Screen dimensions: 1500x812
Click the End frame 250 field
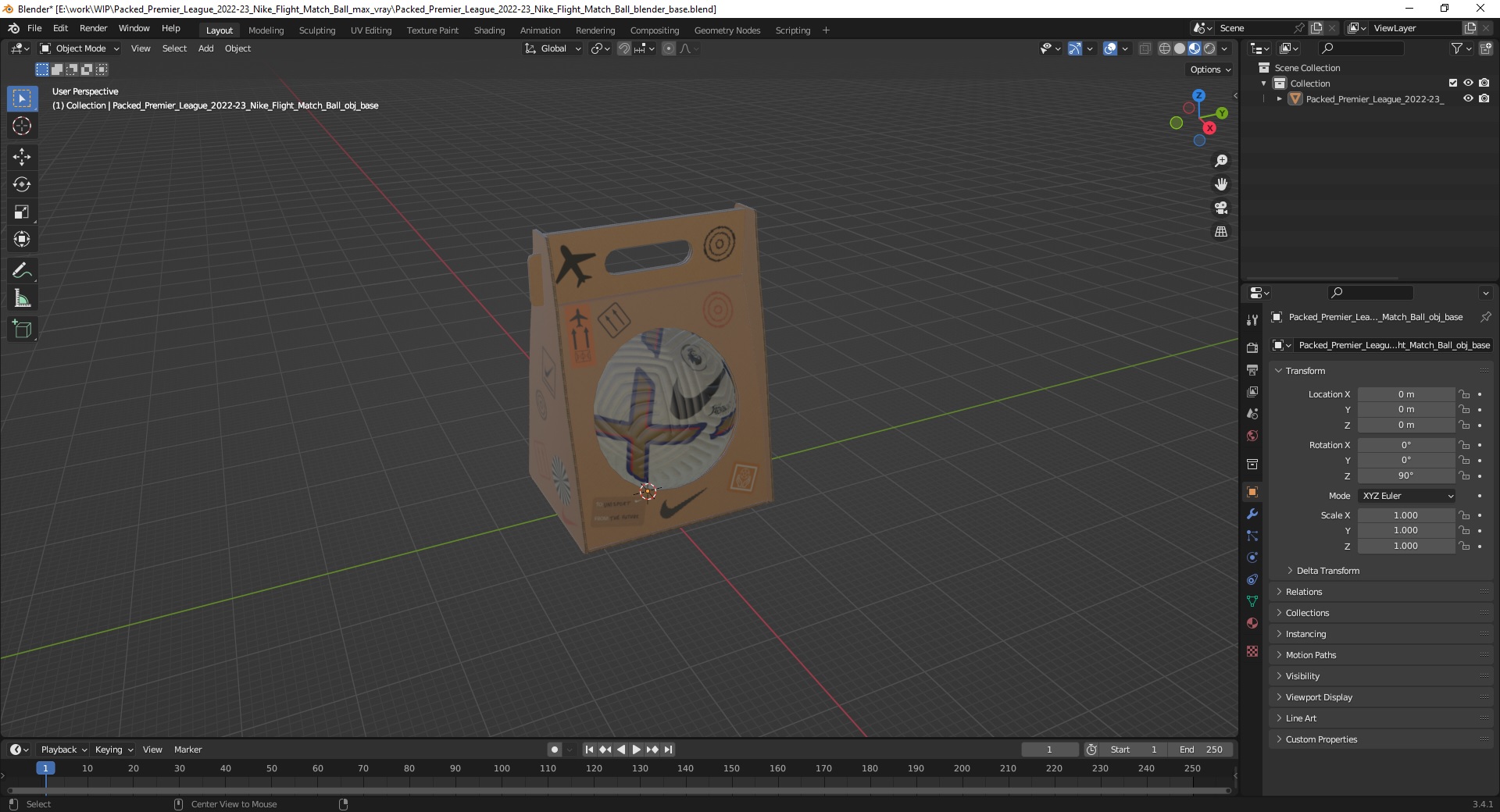pos(1202,750)
